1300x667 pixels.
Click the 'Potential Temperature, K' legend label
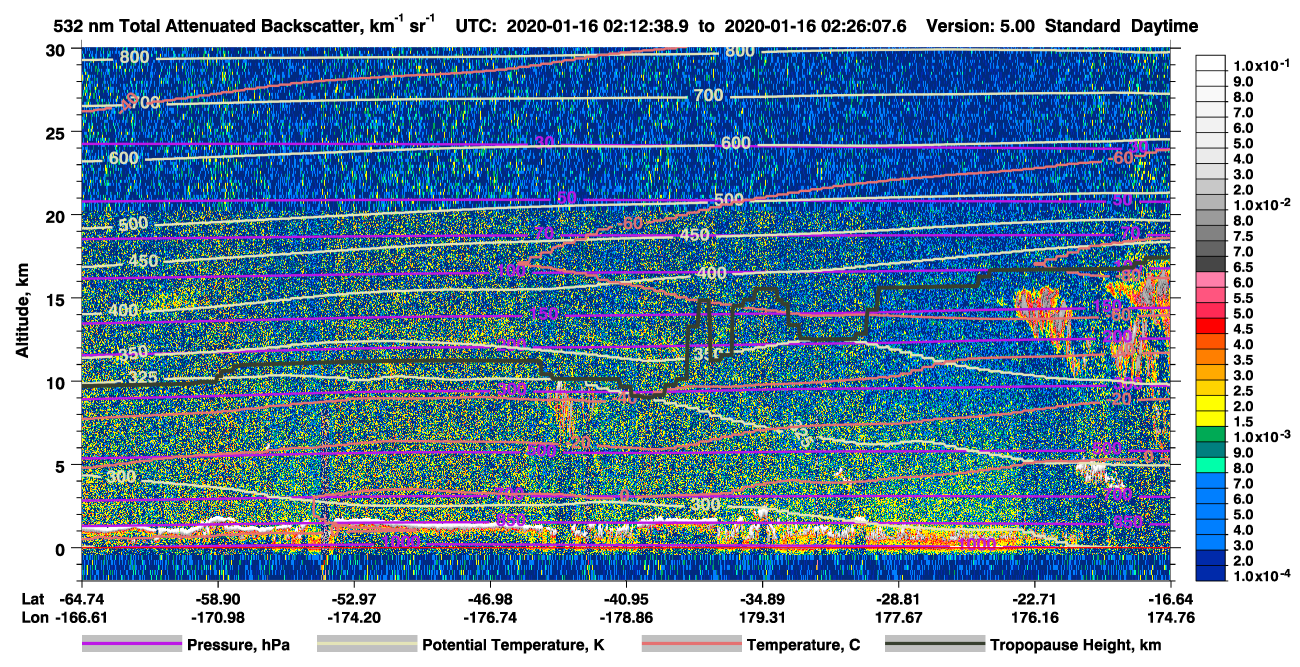coord(513,646)
